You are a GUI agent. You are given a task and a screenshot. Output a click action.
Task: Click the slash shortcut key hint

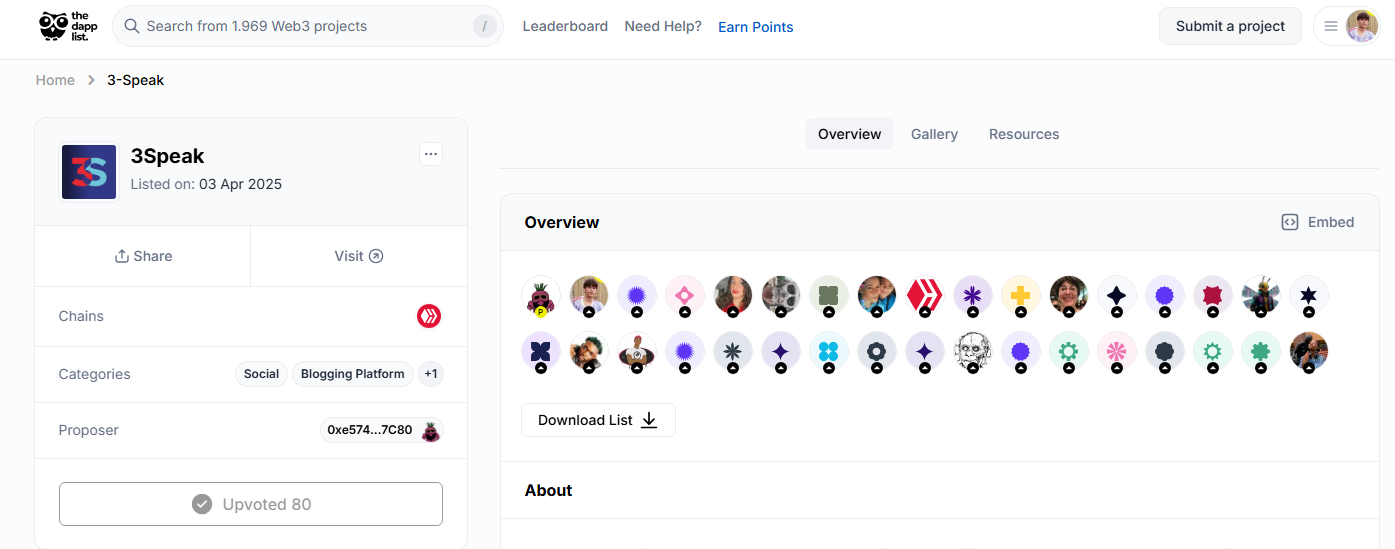(x=485, y=26)
